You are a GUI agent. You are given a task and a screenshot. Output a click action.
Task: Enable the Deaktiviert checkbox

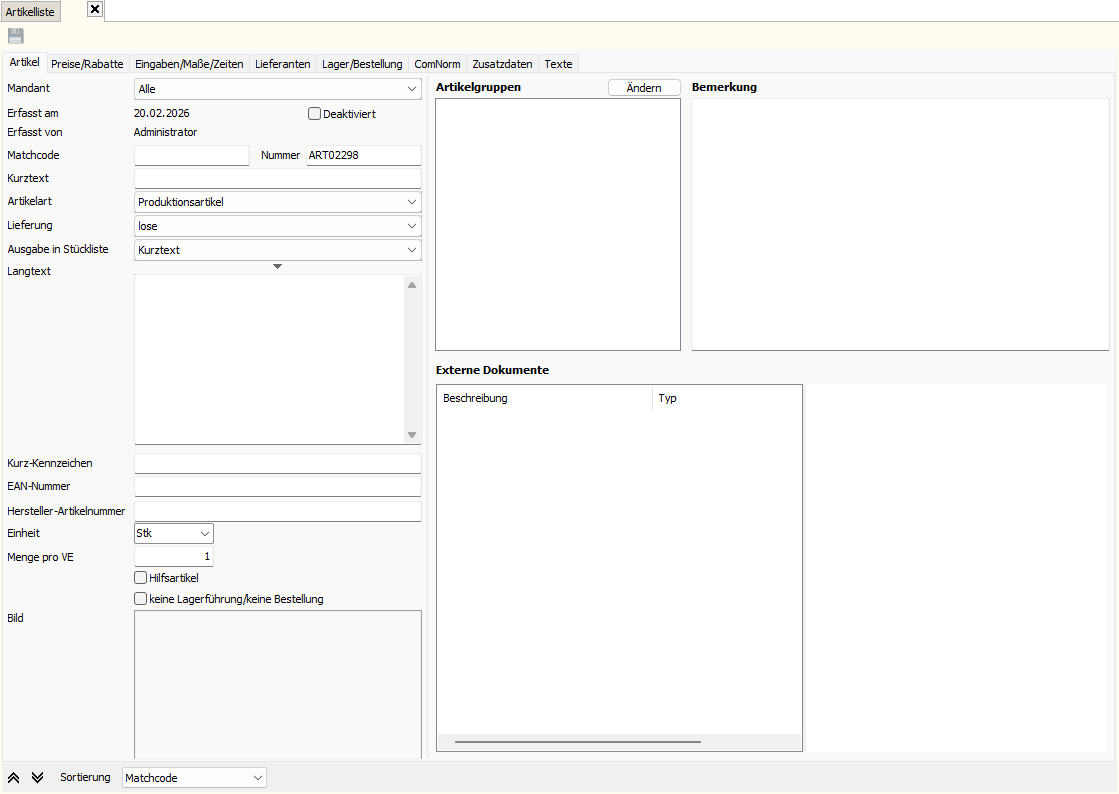[x=314, y=114]
